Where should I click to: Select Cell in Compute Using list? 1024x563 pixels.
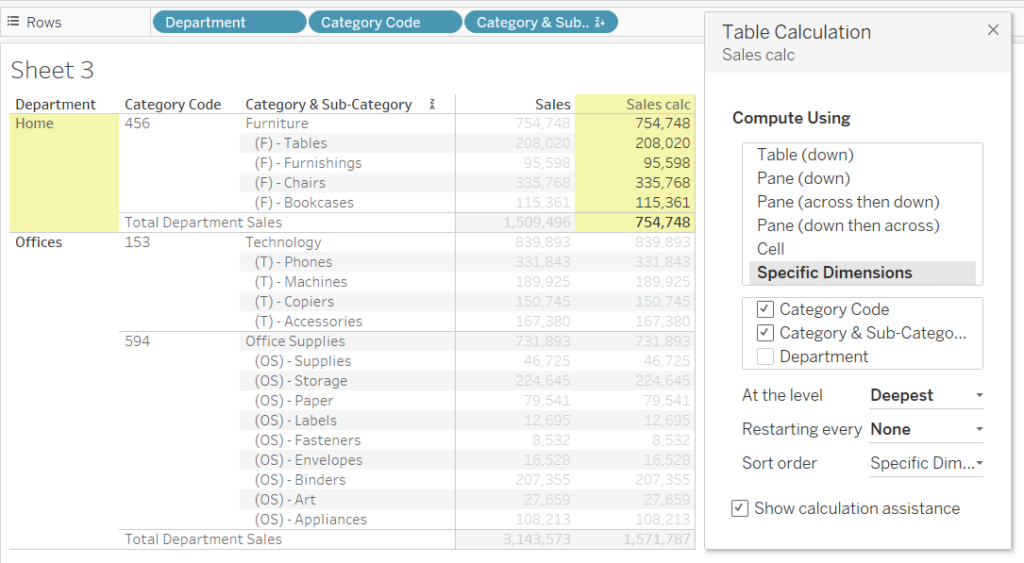tap(771, 249)
